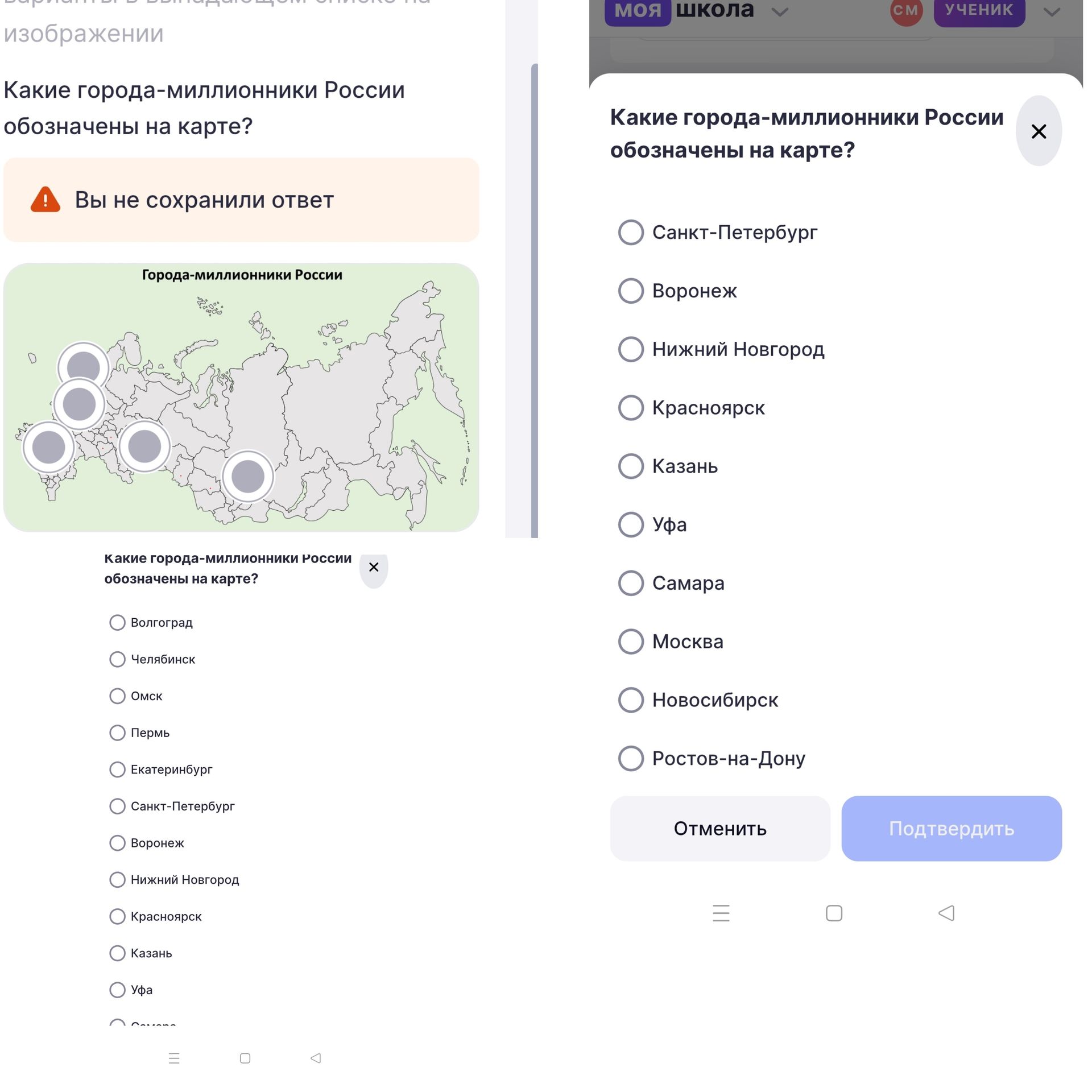The image size is (1092, 1092).
Task: Open the map marker dropdown in Siberia
Action: [x=247, y=476]
